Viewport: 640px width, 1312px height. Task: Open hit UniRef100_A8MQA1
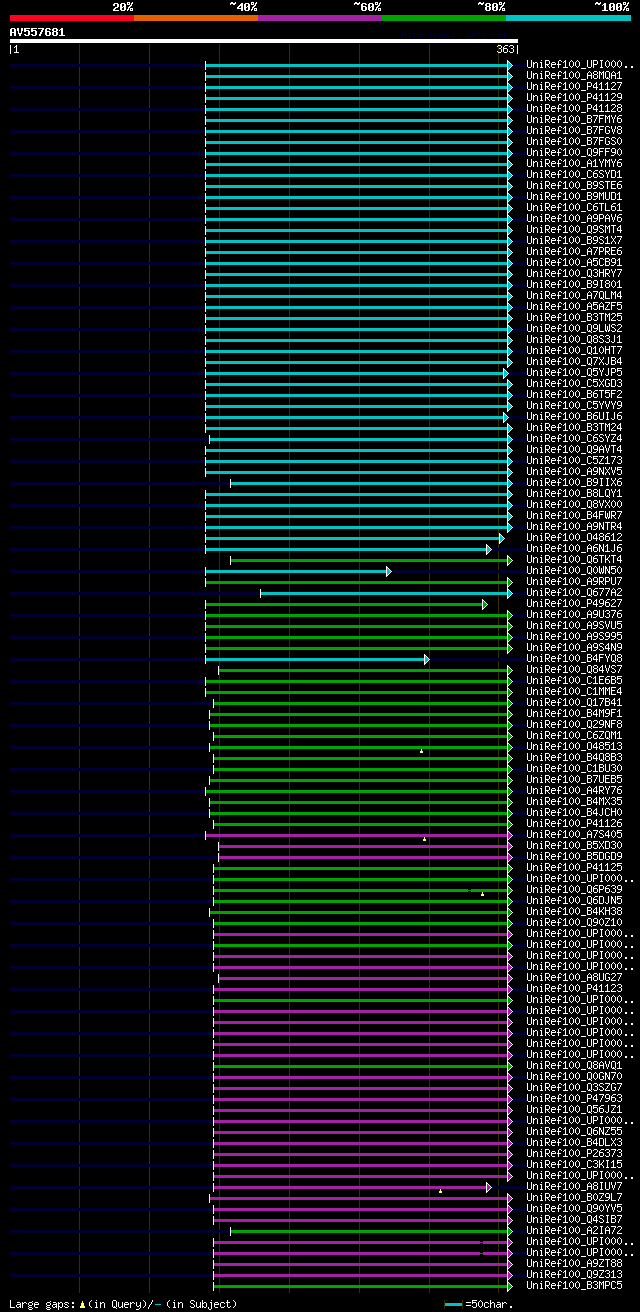(574, 76)
